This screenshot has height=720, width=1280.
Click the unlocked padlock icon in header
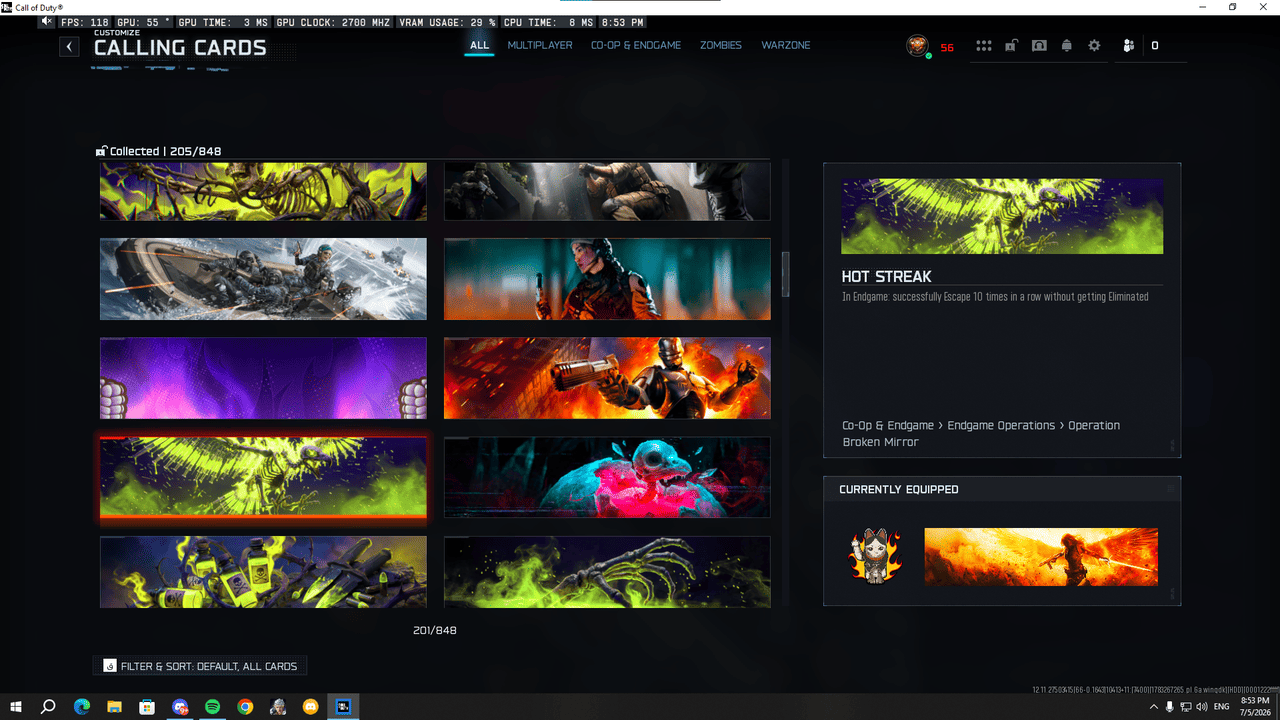(1012, 45)
